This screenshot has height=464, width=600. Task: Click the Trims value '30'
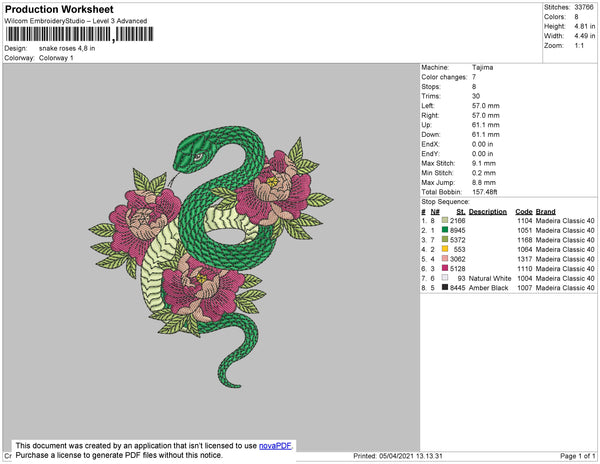[476, 96]
